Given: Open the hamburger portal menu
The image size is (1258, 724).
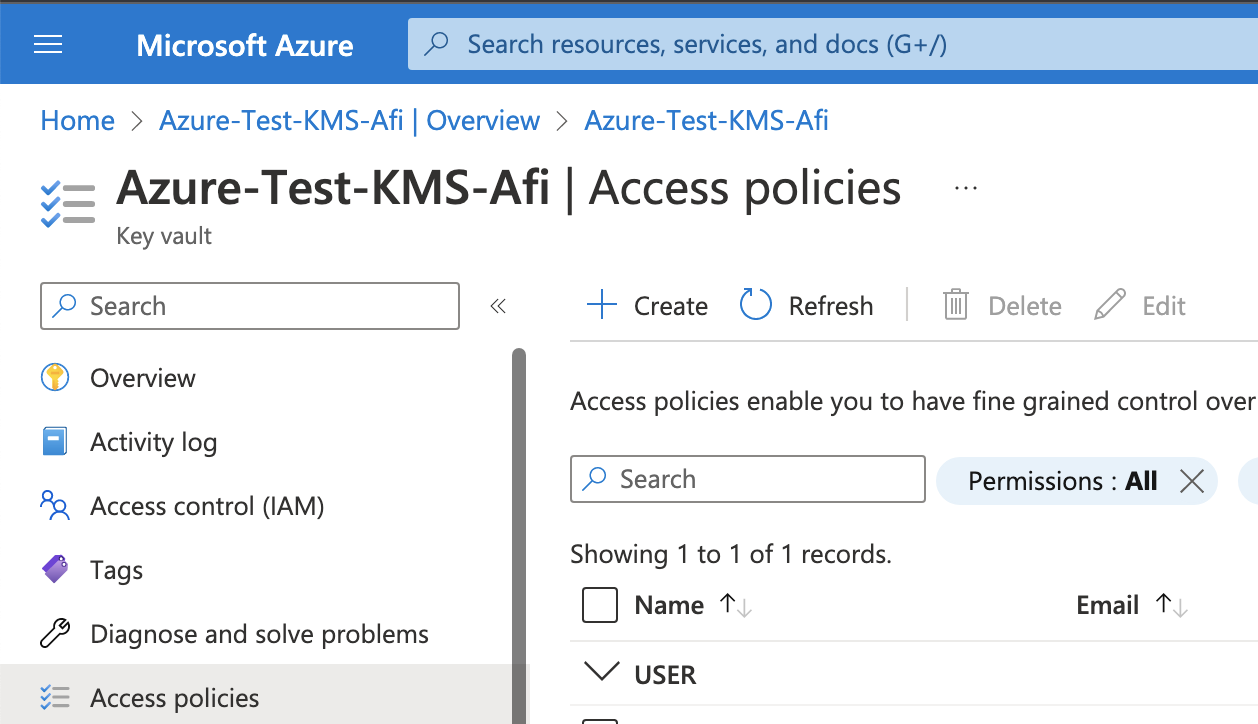Looking at the screenshot, I should pos(48,45).
